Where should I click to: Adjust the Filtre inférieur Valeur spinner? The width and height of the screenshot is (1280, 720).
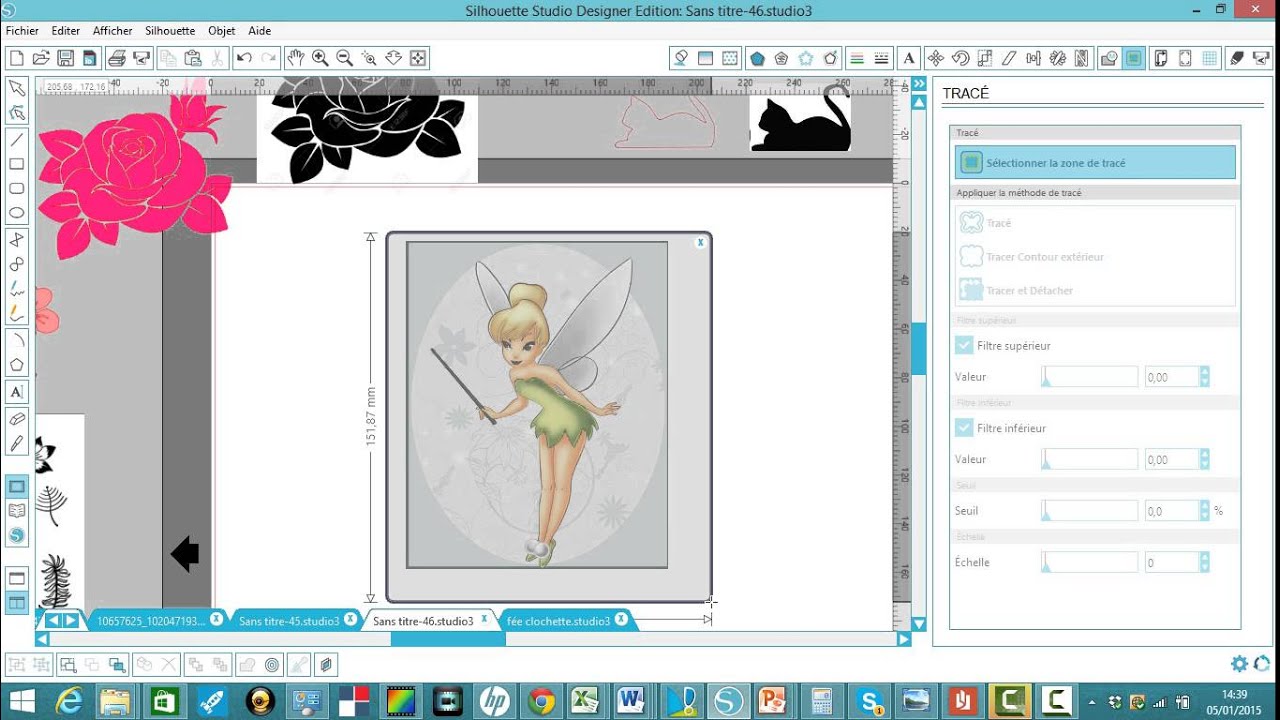pos(1204,459)
